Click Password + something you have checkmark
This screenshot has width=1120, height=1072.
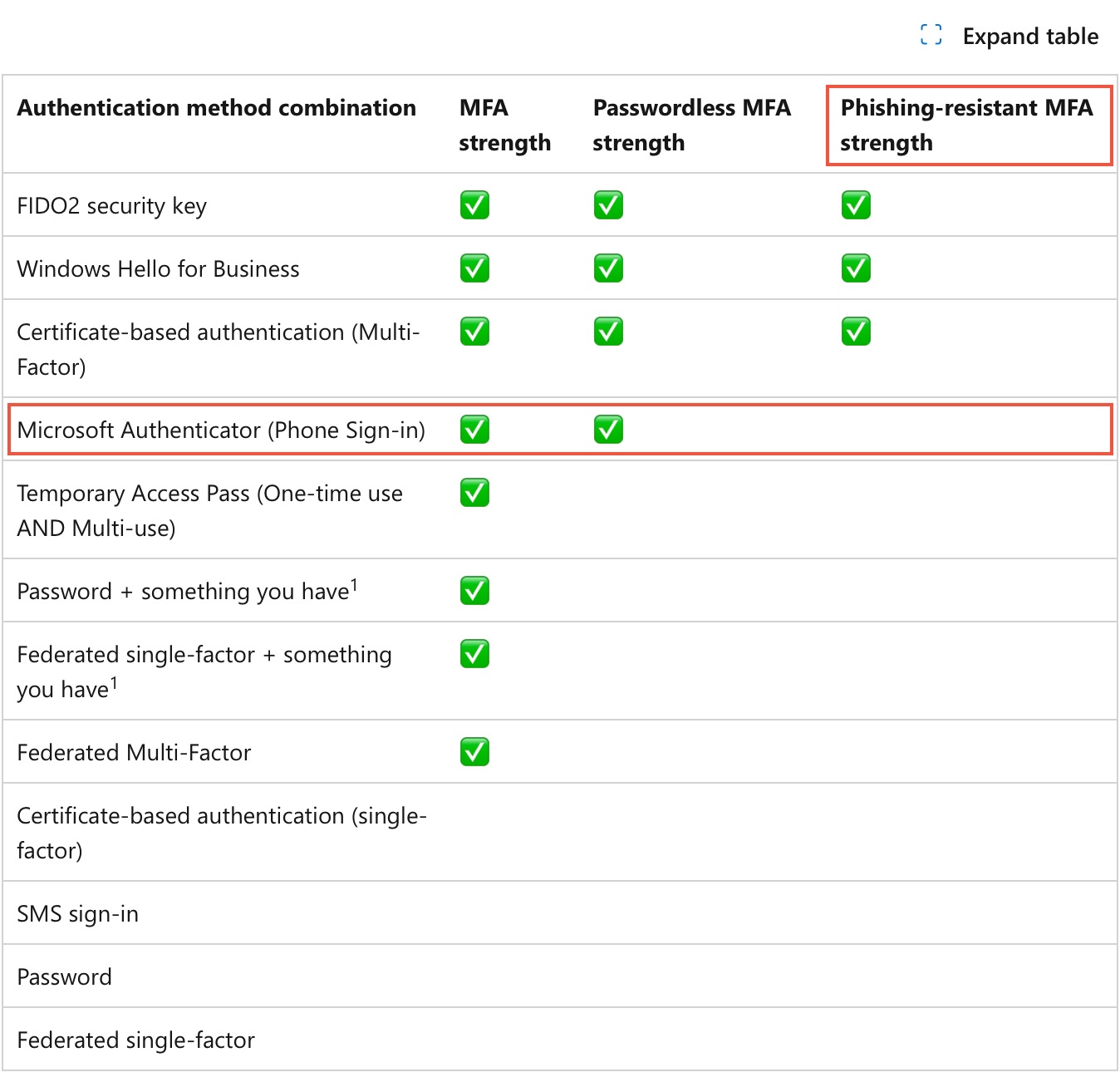474,591
